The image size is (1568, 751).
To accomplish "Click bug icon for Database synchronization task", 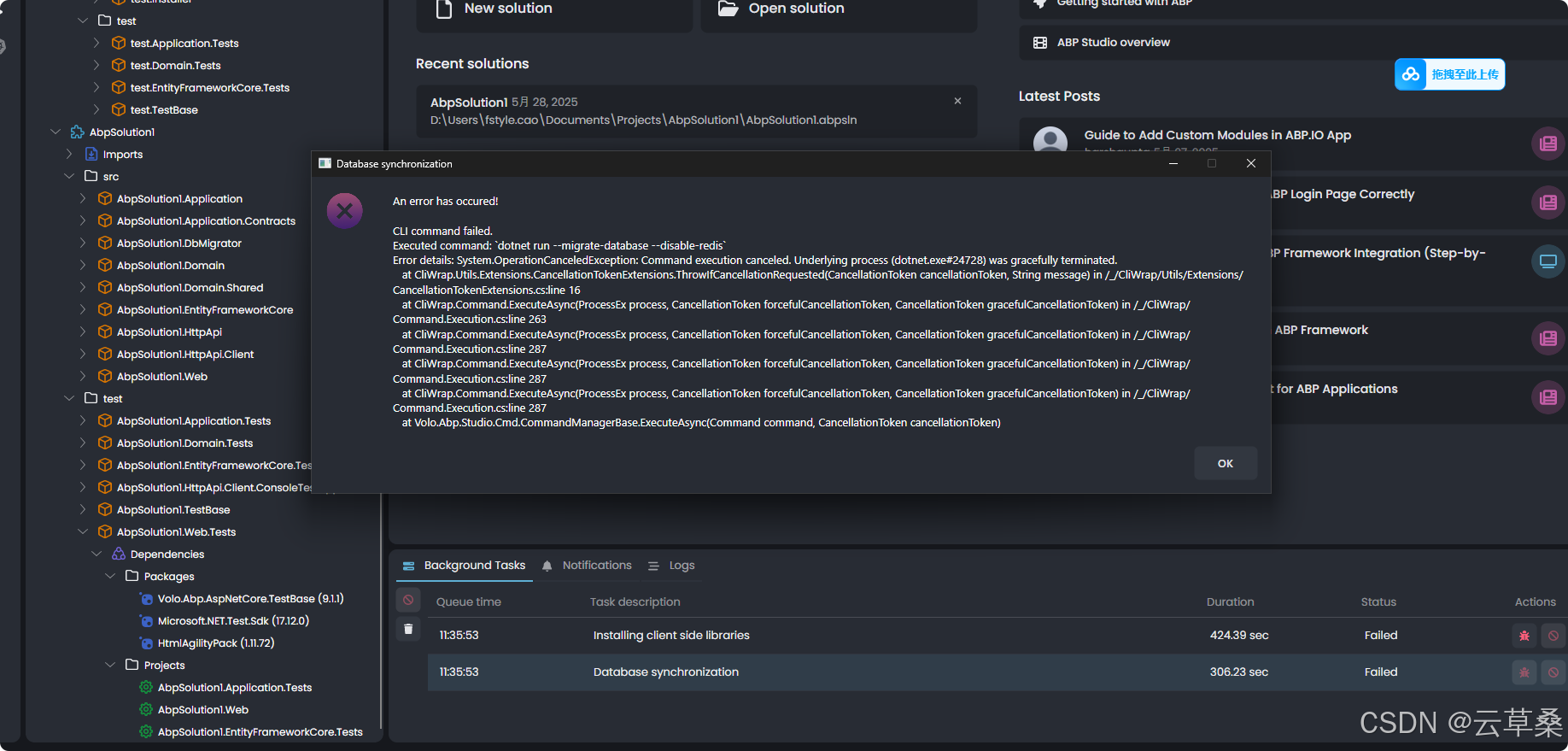I will 1524,672.
